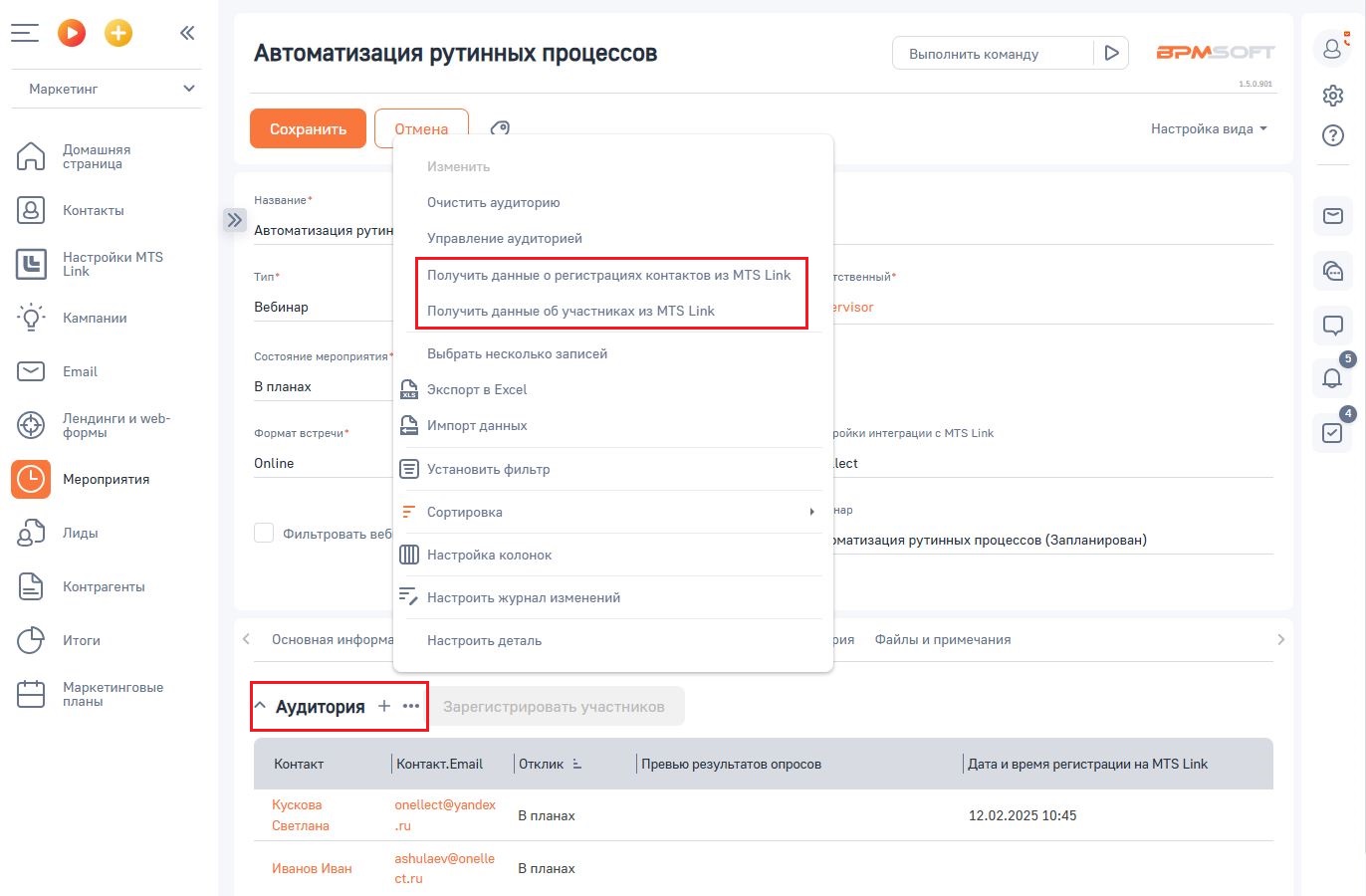Open the Настройка вида dropdown
The height and width of the screenshot is (896, 1366).
(1207, 128)
